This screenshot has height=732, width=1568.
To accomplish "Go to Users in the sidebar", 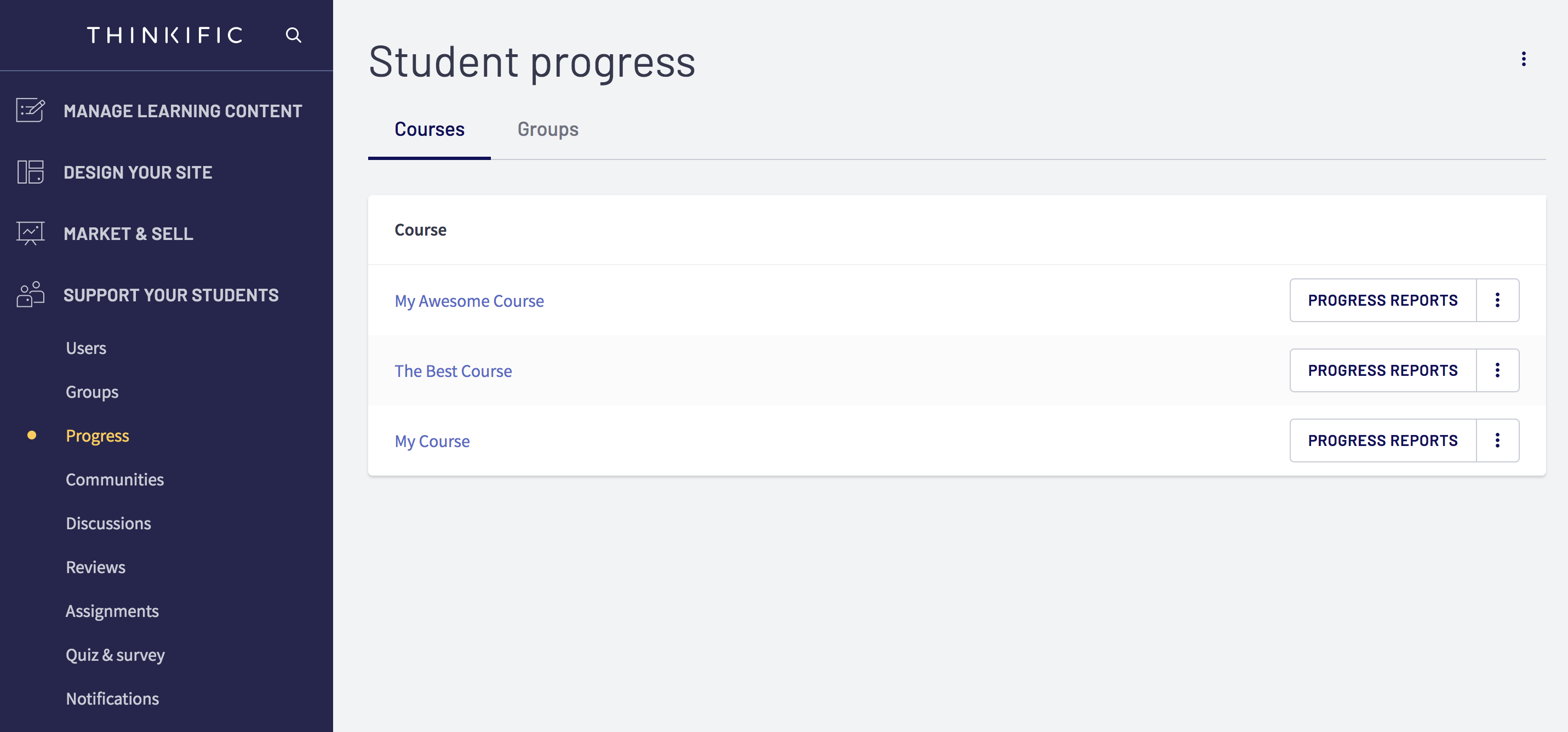I will click(86, 348).
